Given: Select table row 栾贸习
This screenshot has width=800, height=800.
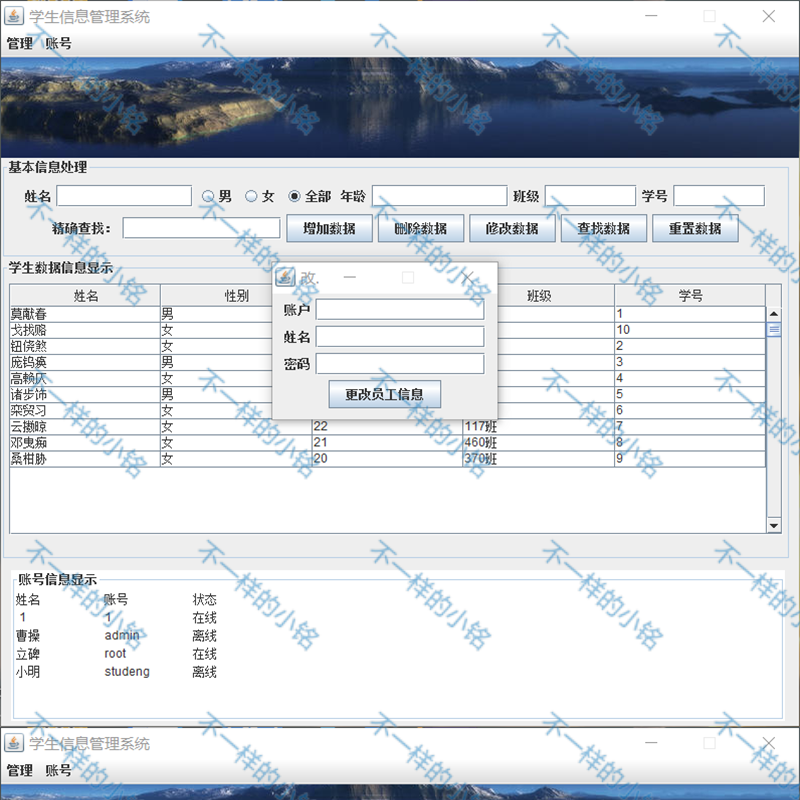Looking at the screenshot, I should 388,410.
